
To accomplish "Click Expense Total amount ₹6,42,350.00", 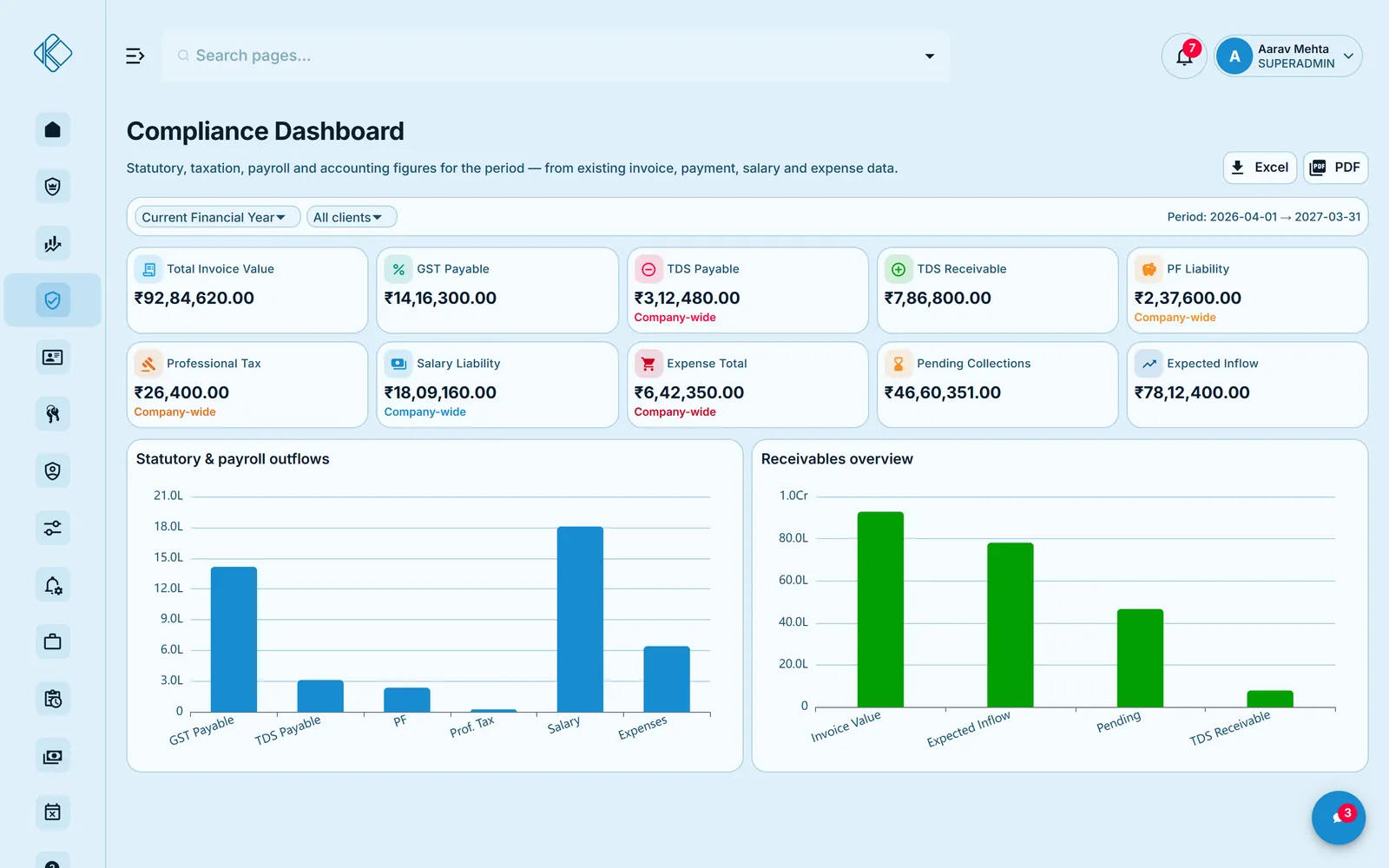I will [x=688, y=392].
